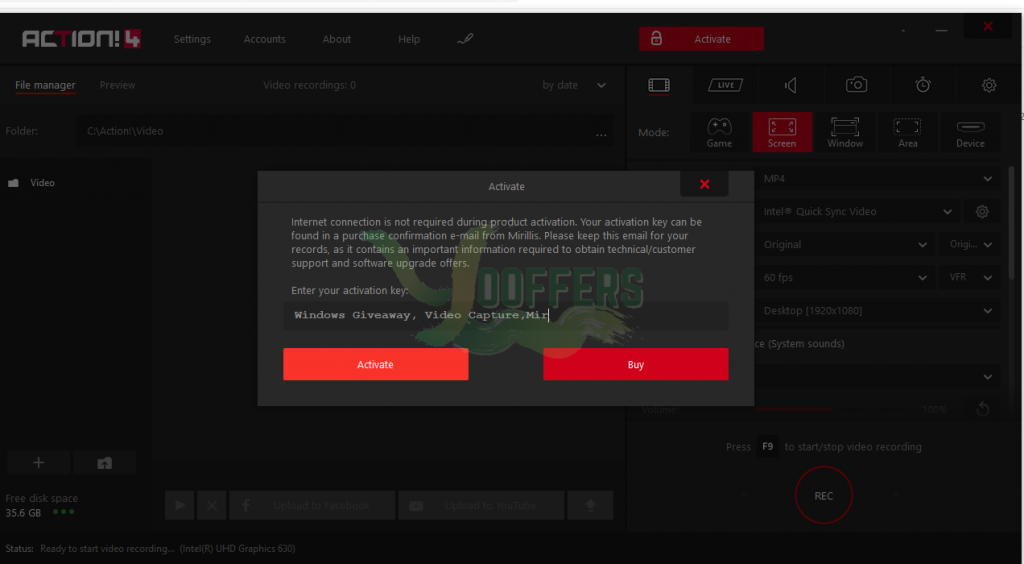Screen dimensions: 1024x564
Task: Select Area recording mode
Action: click(908, 133)
